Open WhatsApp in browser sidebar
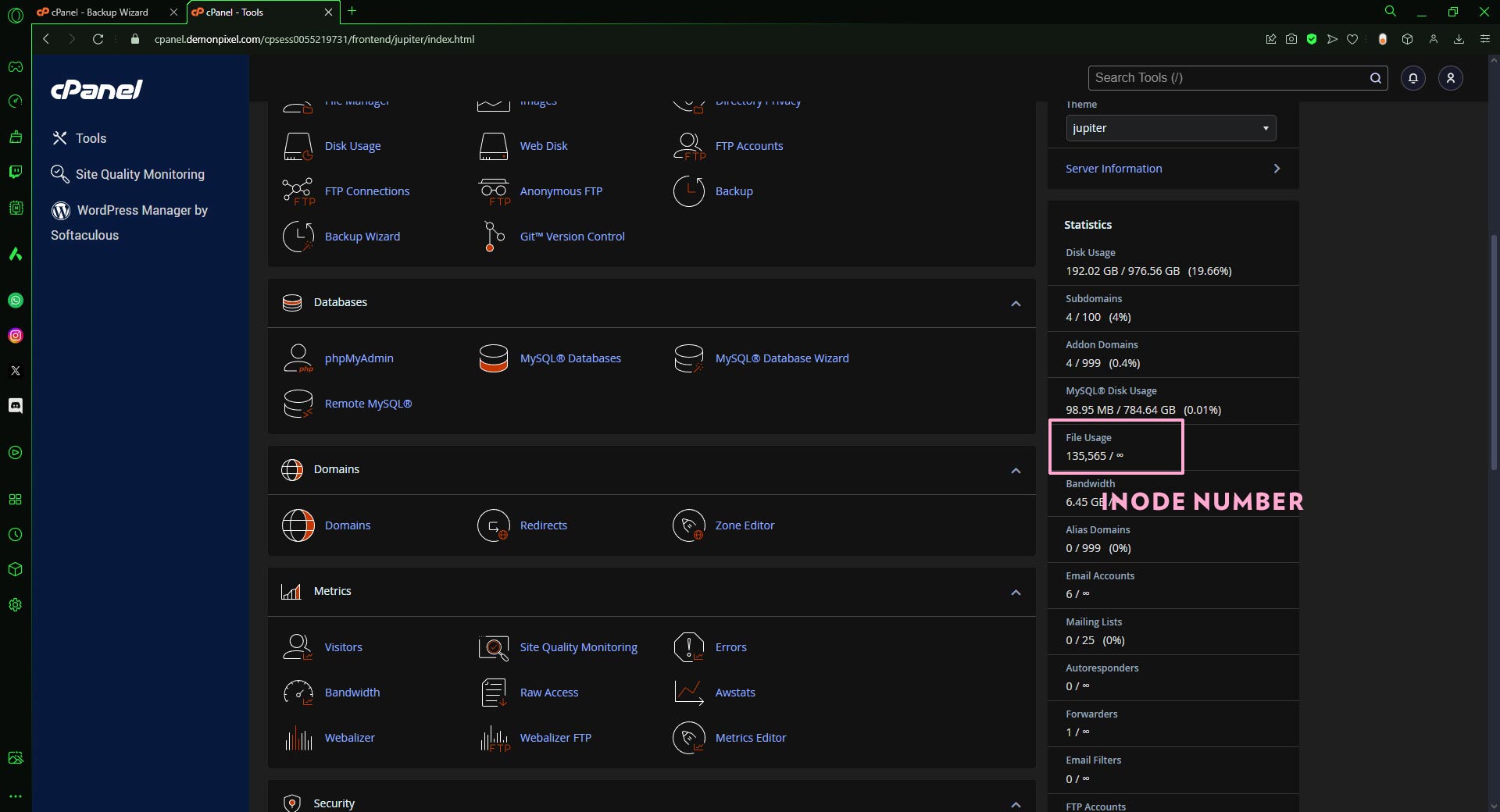Screen dimensions: 1500x812 pyautogui.click(x=16, y=301)
